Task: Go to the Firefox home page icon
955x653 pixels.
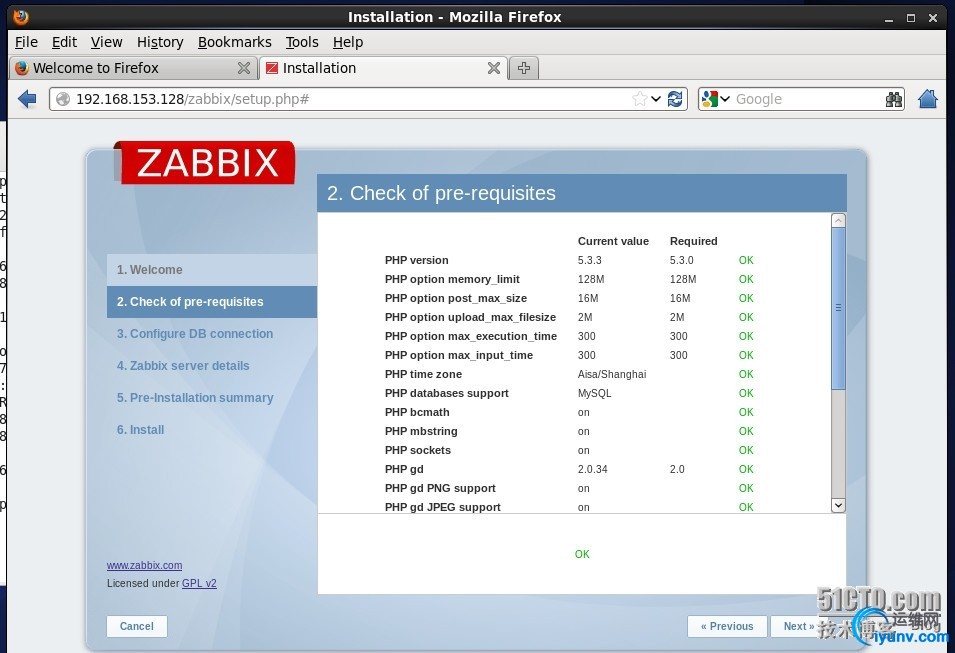Action: click(x=928, y=99)
